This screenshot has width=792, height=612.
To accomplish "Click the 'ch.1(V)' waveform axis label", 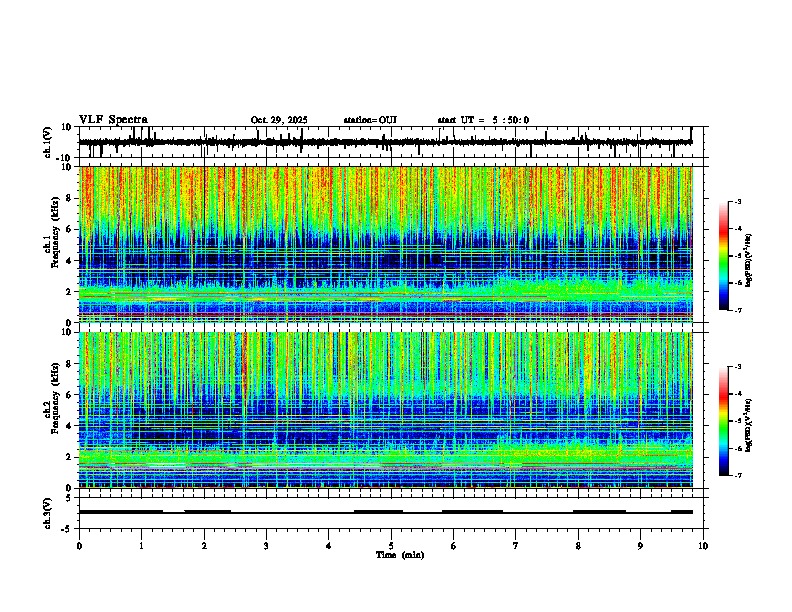I will (x=48, y=142).
